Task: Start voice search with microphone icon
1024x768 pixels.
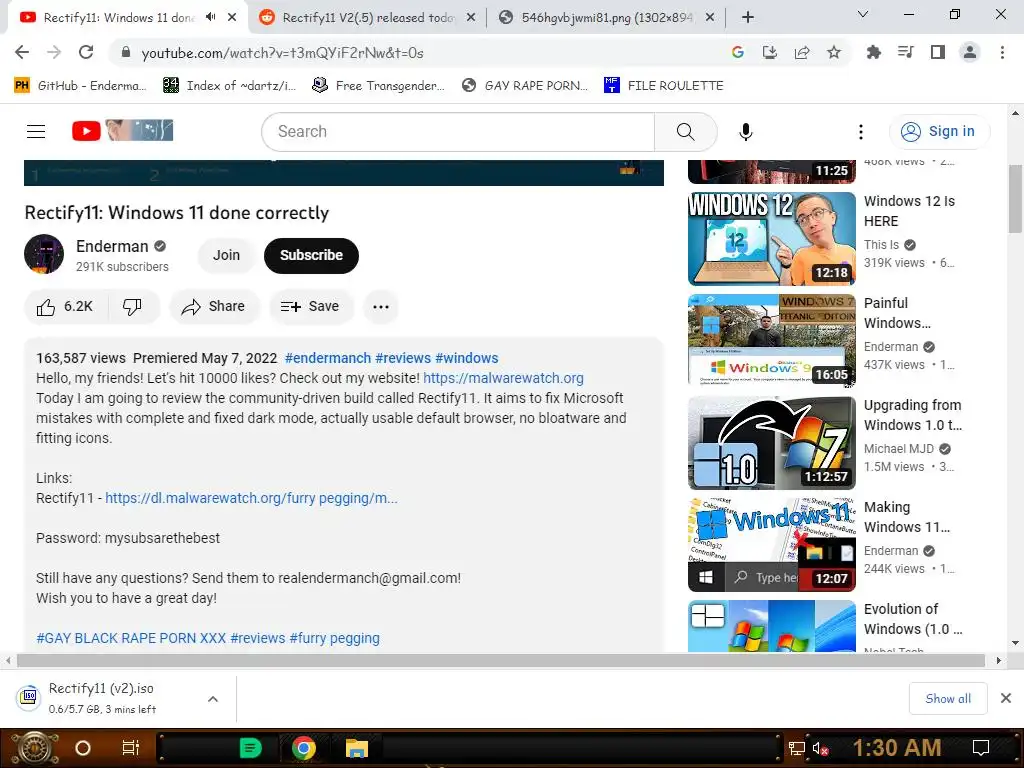Action: pos(745,131)
